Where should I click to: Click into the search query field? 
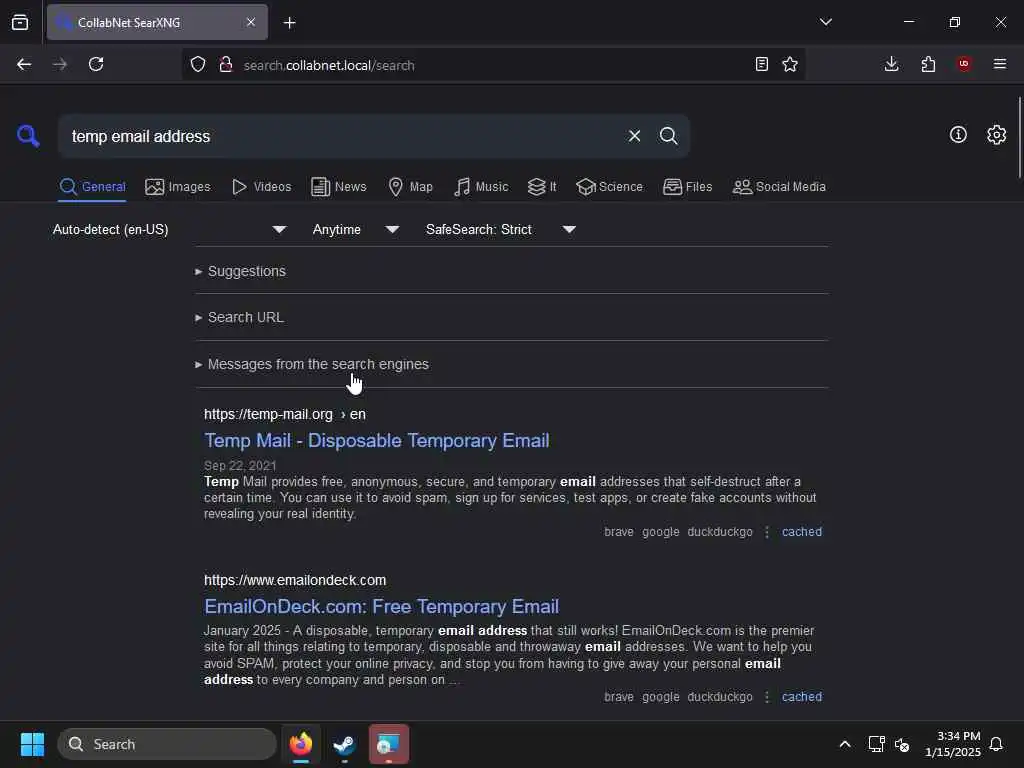point(340,136)
